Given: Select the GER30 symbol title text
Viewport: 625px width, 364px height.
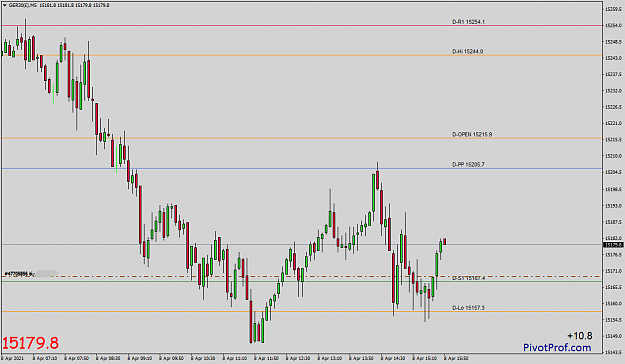Looking at the screenshot, I should click(x=23, y=5).
